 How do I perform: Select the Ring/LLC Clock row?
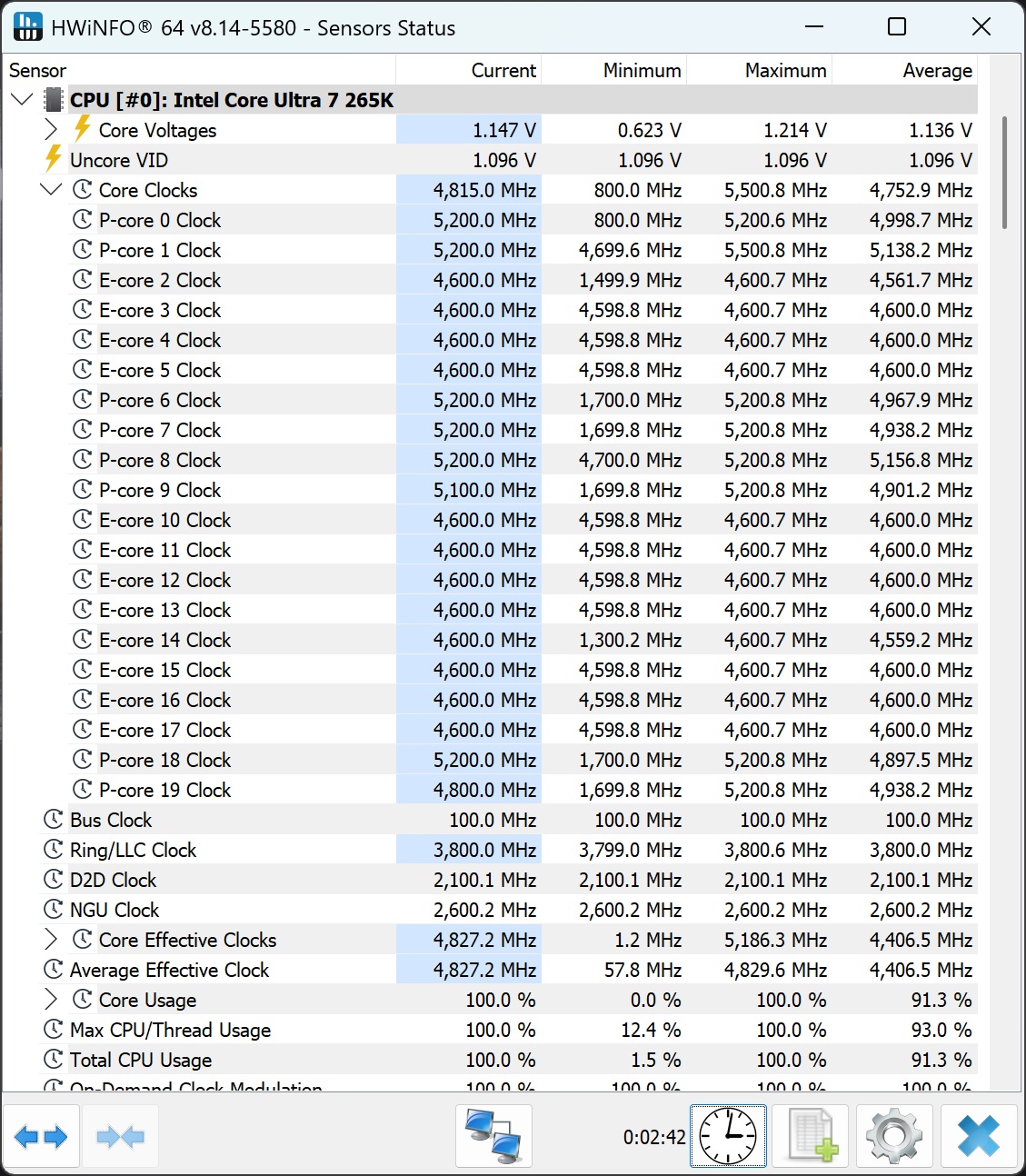tap(134, 850)
